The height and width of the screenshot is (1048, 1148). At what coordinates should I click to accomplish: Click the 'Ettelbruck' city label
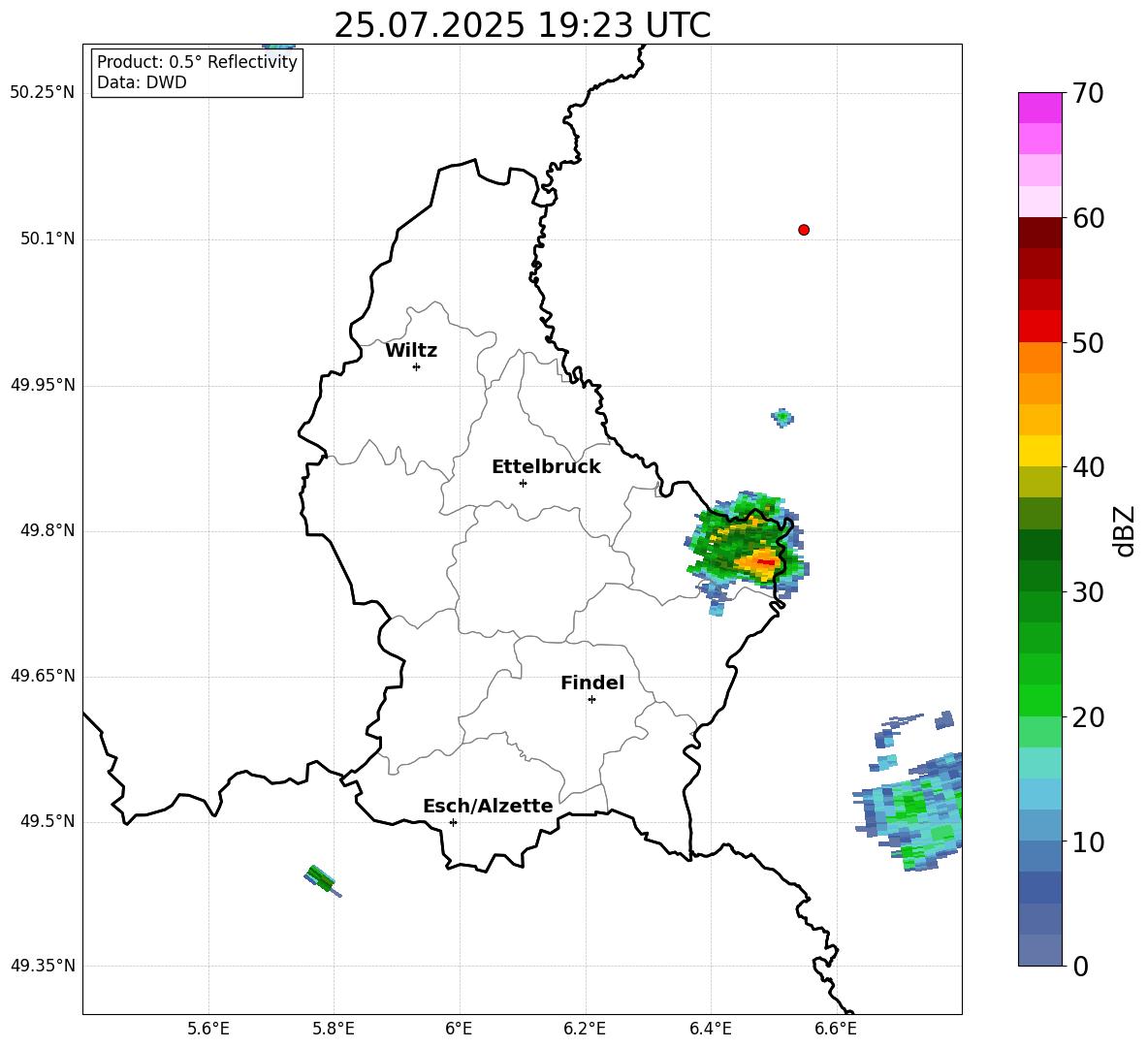[x=546, y=467]
